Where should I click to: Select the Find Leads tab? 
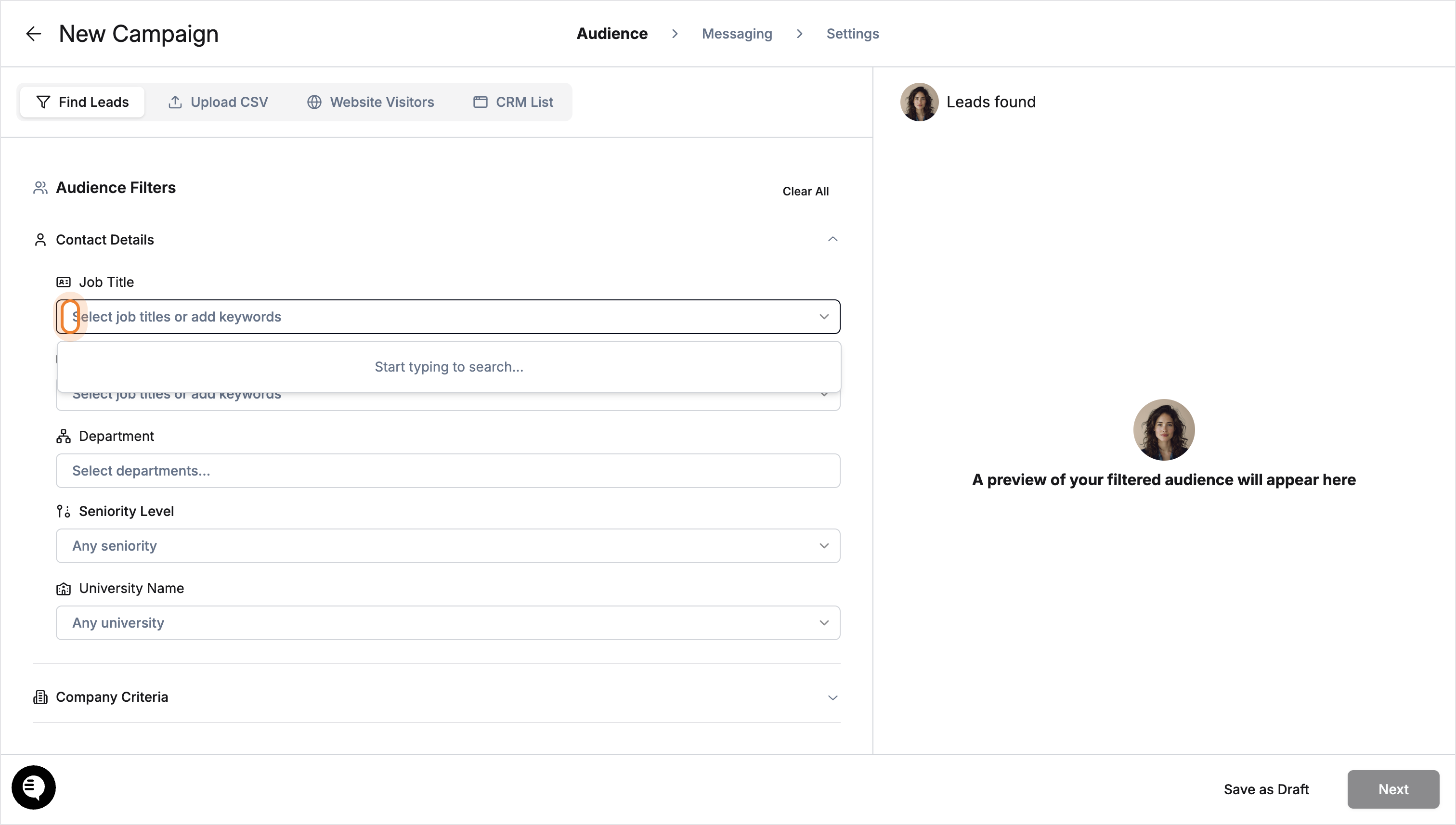tap(82, 102)
